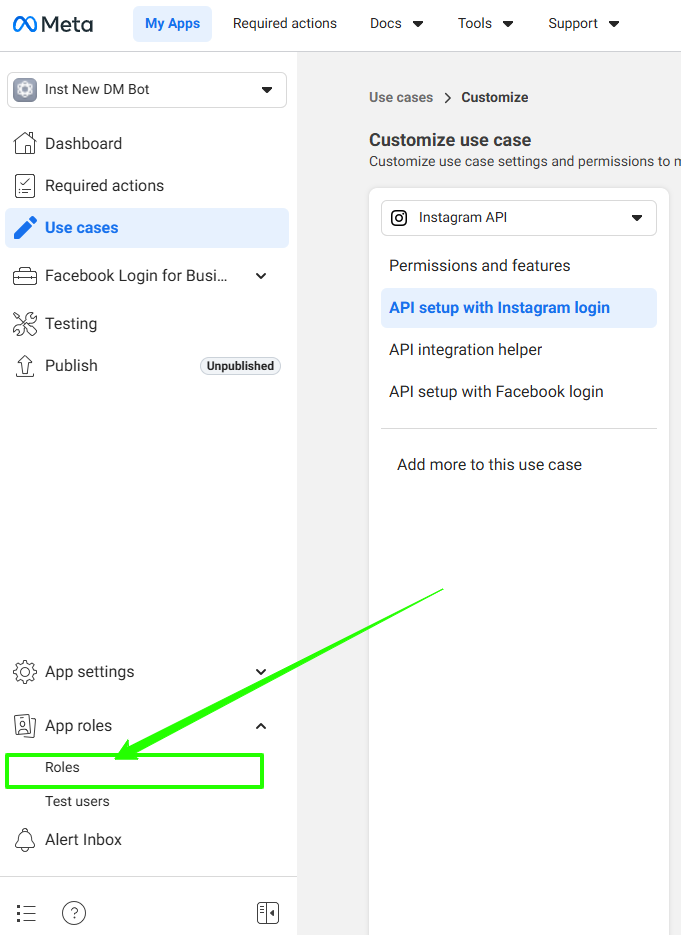This screenshot has height=935, width=681.
Task: Collapse the sidebar panel icon
Action: (267, 913)
